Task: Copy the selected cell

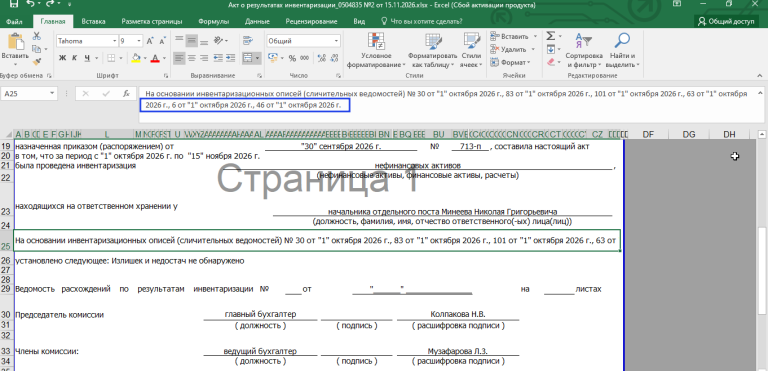Action: [x=37, y=49]
